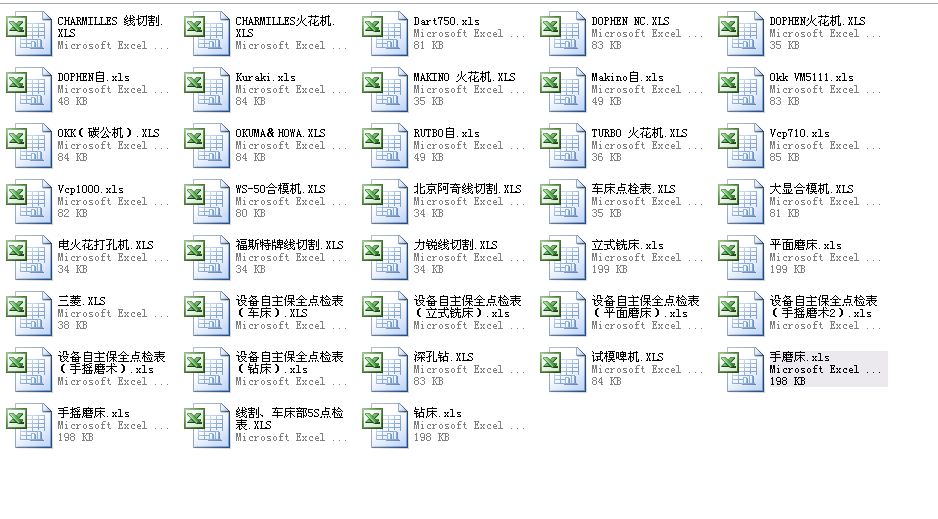Screen dimensions: 938x519
Task: Click the file name 试模啤机.XLS
Action: point(628,357)
